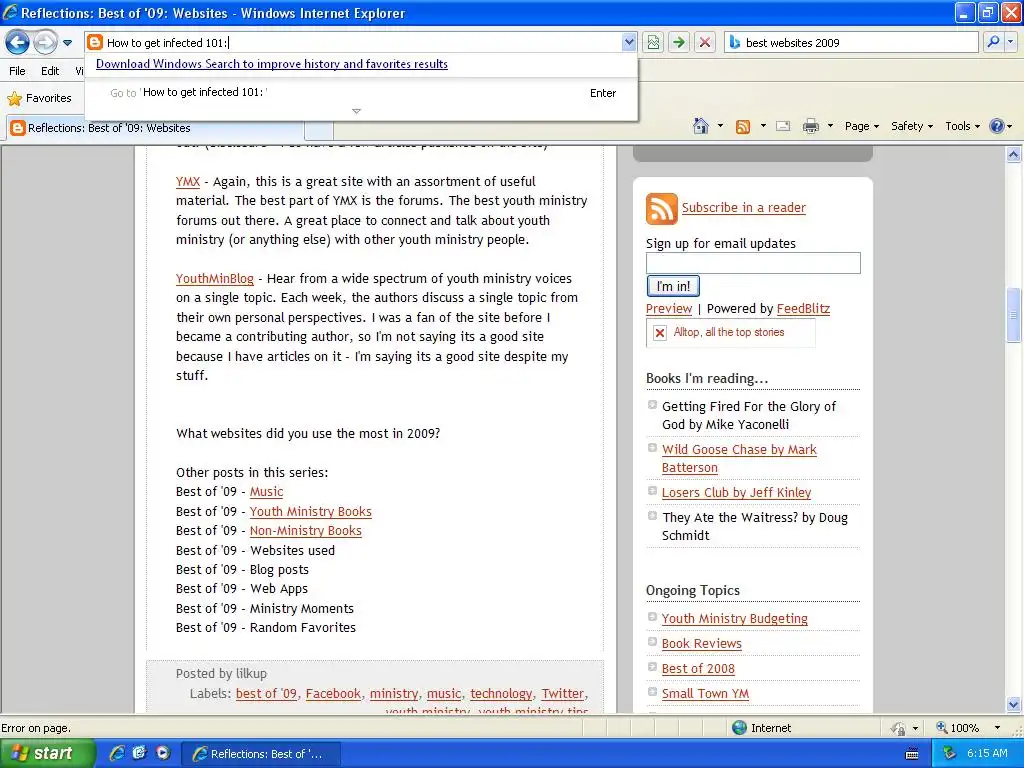Click the Windows Media Player Quick Launch icon
This screenshot has height=768, width=1024.
163,753
